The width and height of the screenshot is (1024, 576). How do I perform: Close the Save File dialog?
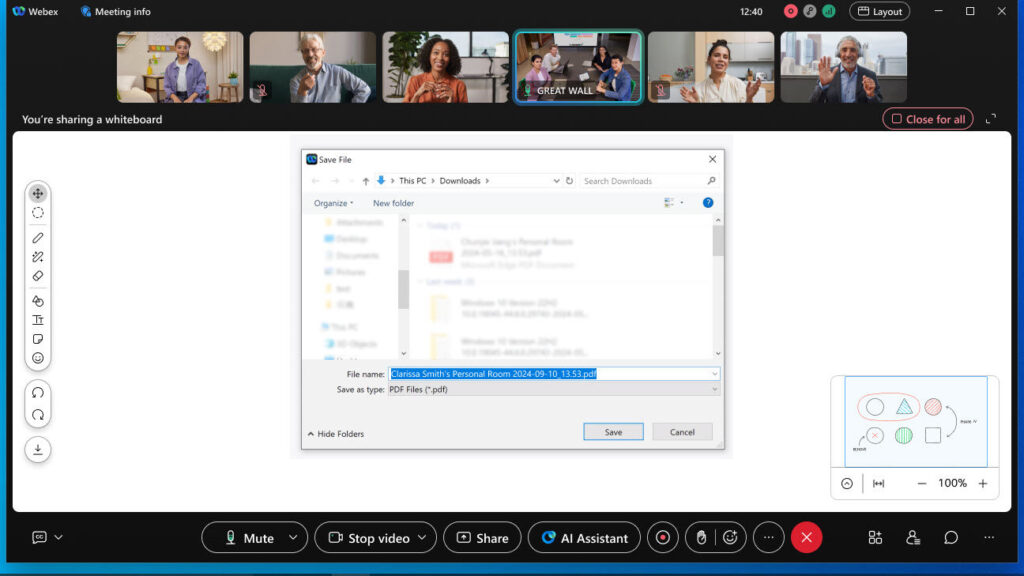point(712,159)
